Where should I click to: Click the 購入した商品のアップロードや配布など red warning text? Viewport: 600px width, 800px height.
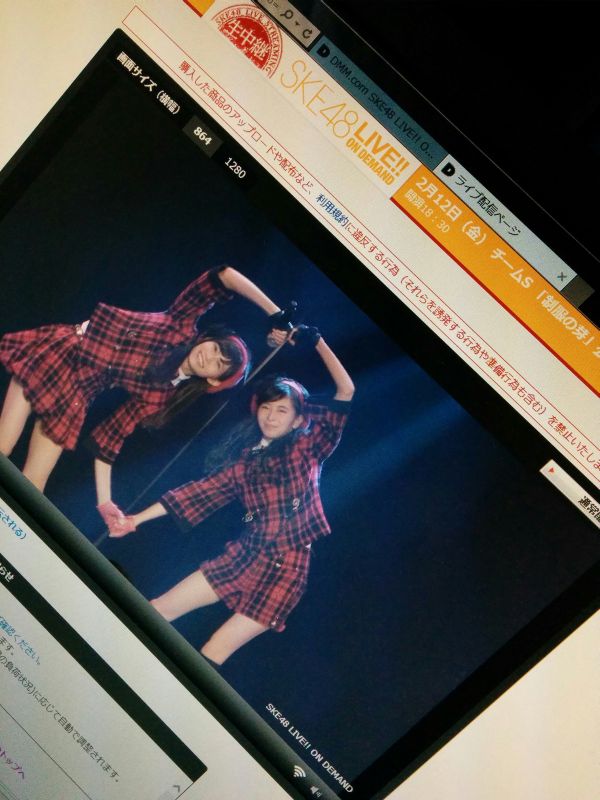point(245,130)
